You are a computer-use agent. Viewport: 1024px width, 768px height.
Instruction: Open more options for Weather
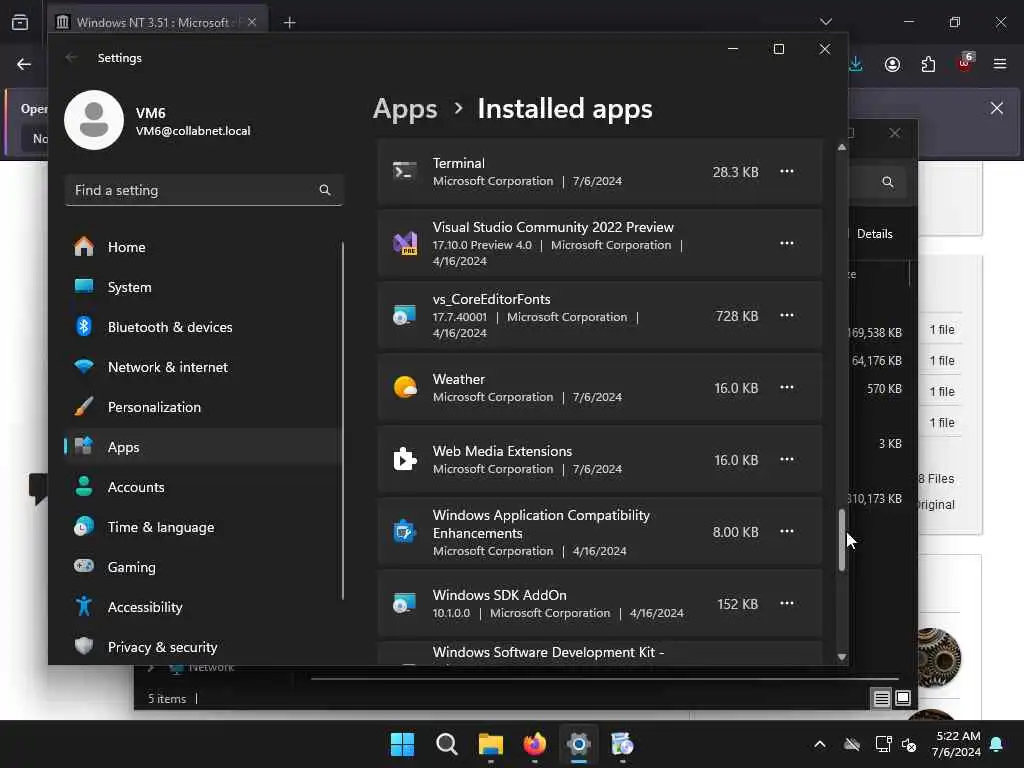point(787,387)
